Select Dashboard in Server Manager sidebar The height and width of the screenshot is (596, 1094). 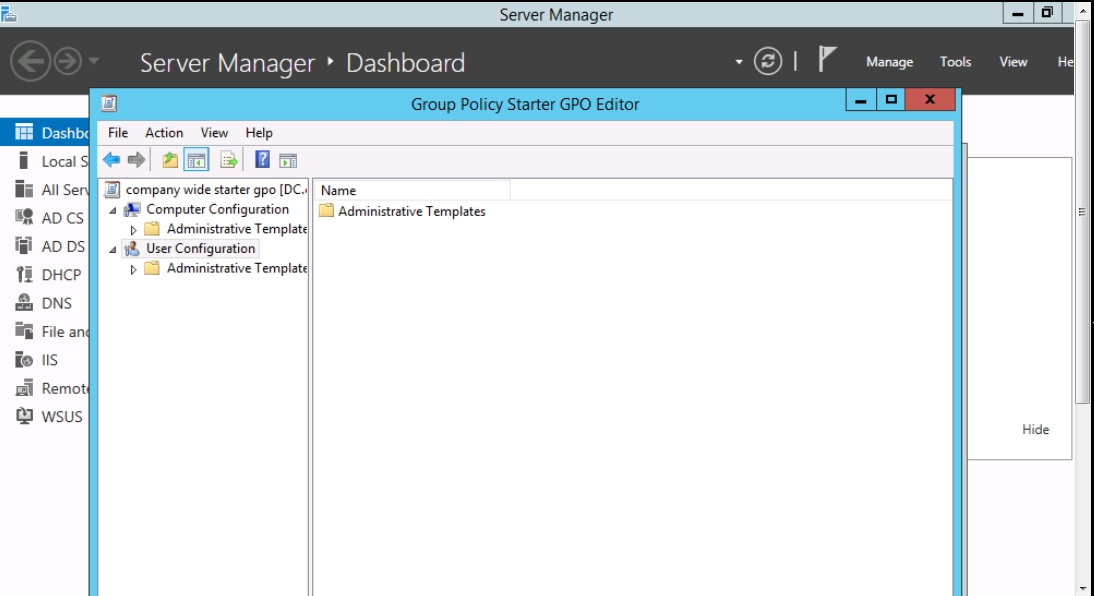pyautogui.click(x=45, y=133)
